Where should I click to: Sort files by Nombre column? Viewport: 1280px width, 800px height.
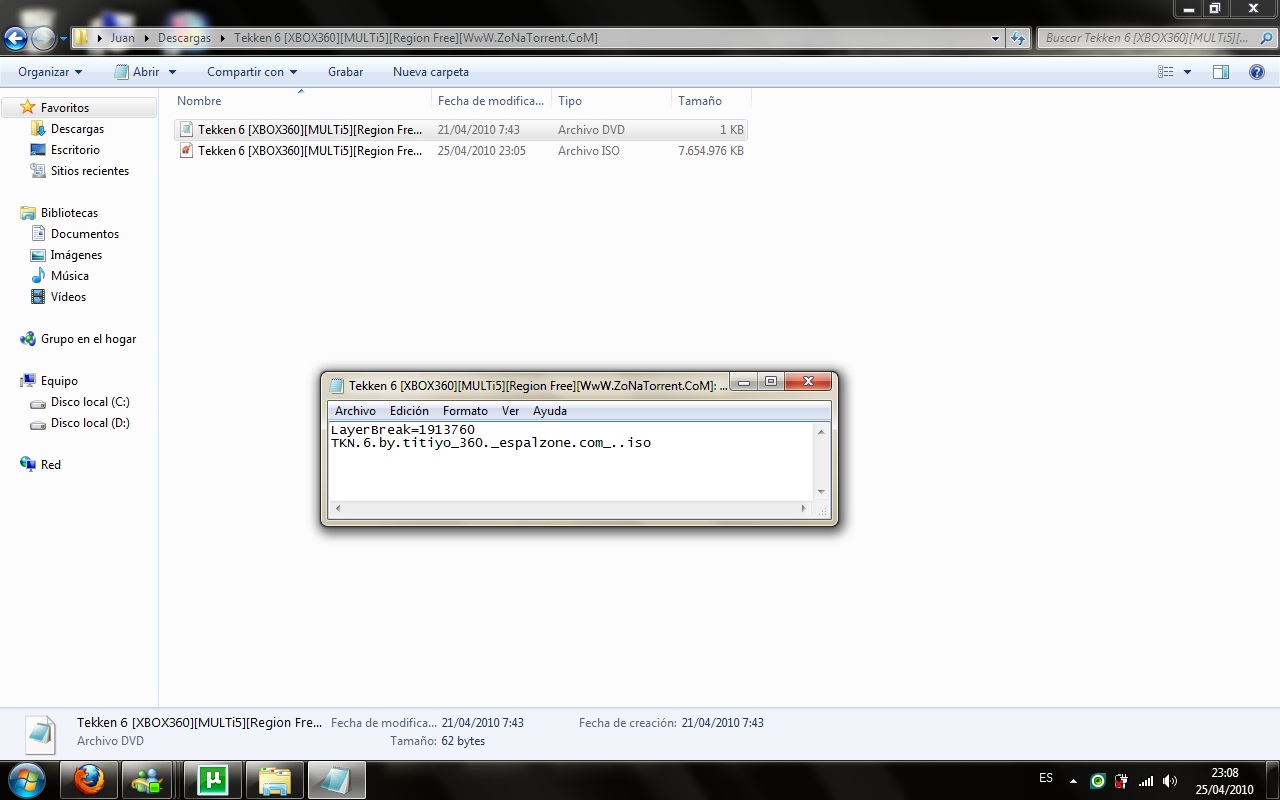tap(301, 101)
